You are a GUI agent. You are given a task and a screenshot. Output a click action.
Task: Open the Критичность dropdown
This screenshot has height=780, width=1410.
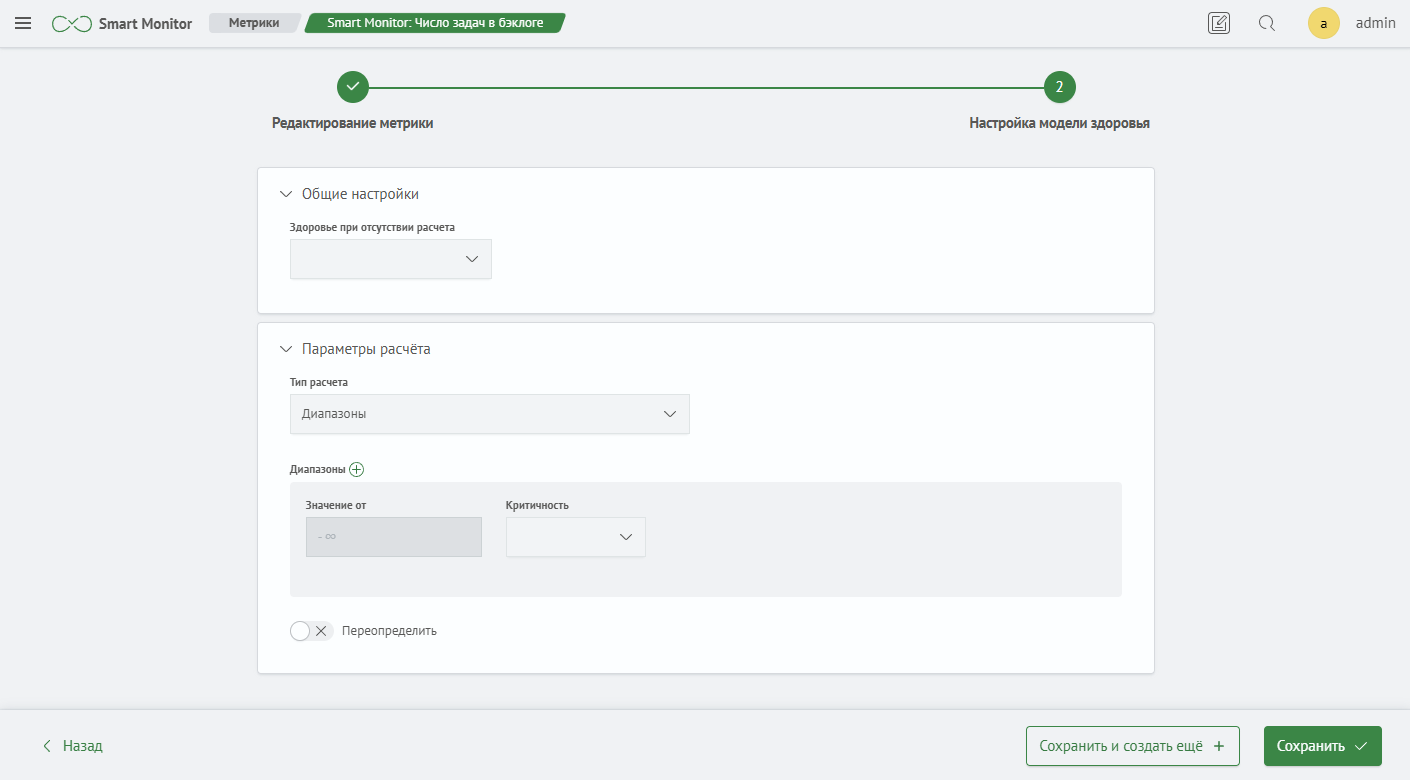point(576,537)
